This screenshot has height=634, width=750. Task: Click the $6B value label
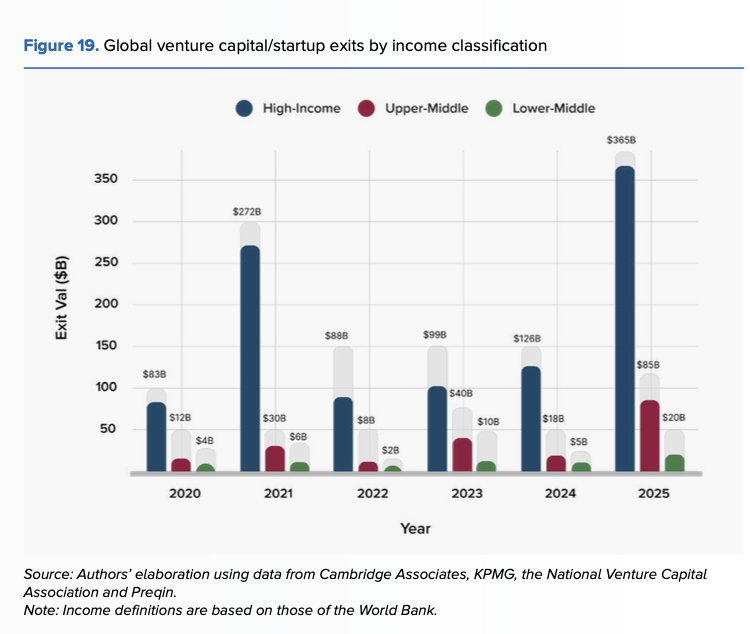(x=298, y=436)
